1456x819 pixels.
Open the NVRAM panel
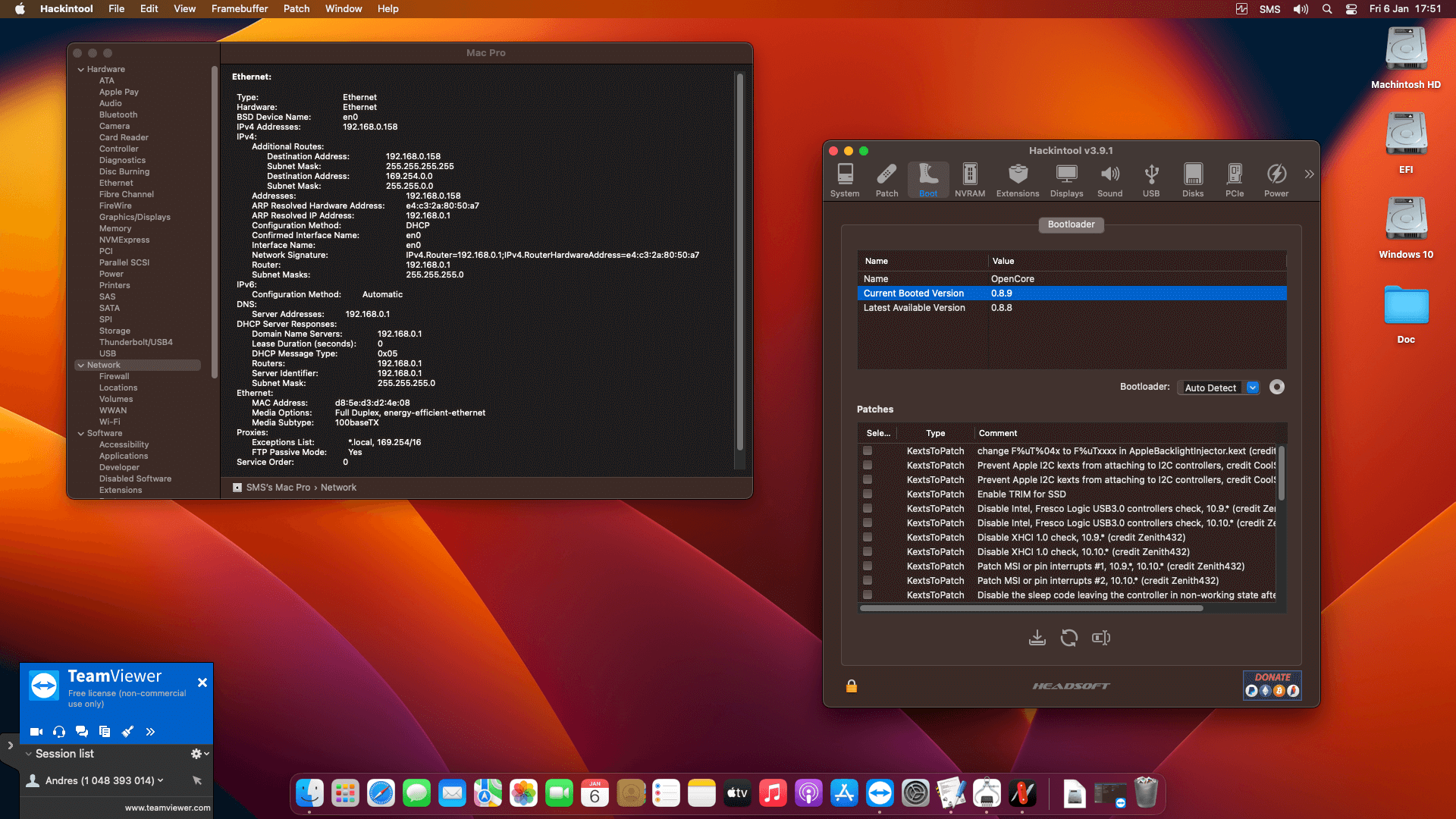970,180
